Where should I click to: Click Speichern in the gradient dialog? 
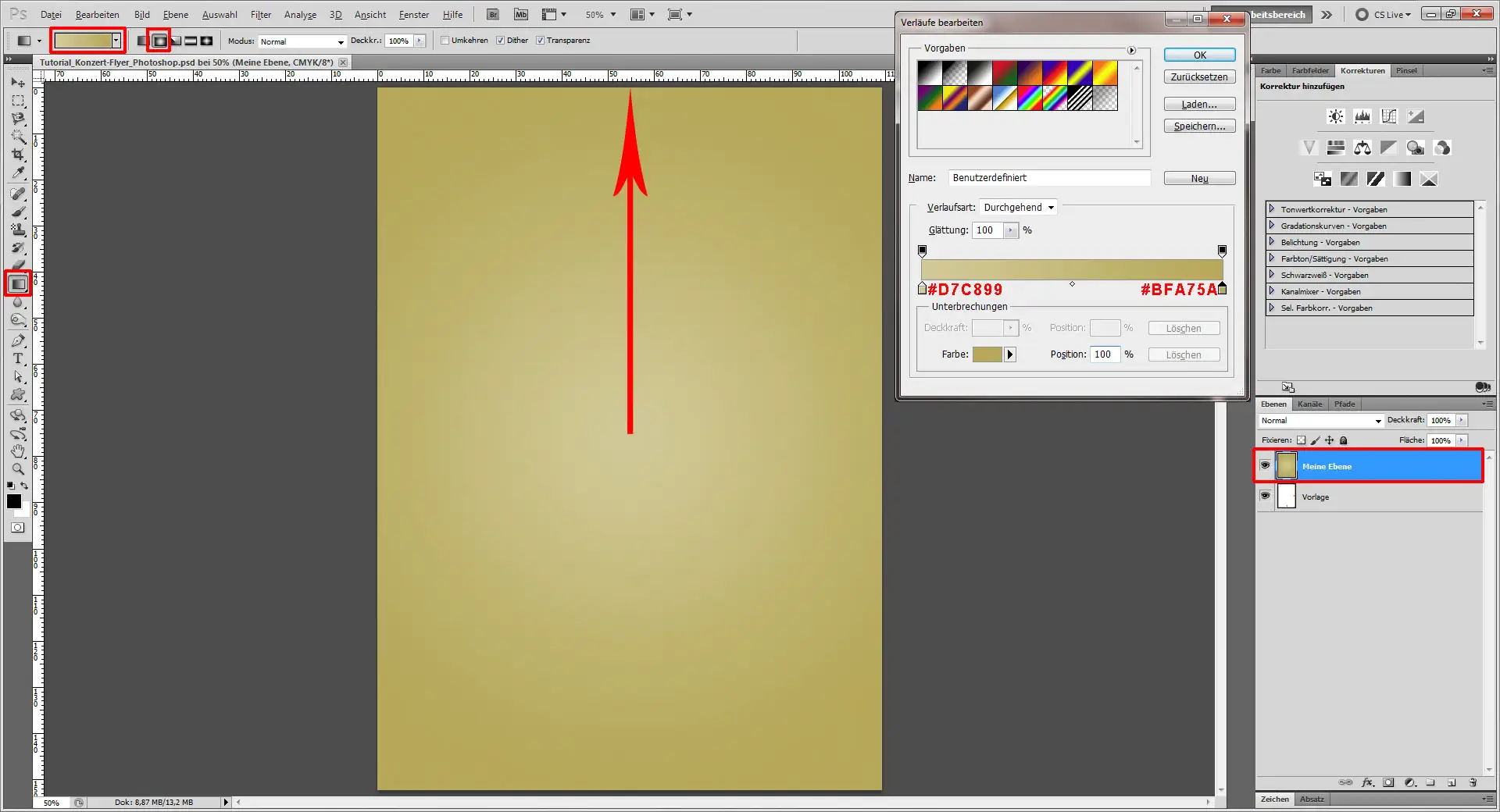(x=1198, y=126)
